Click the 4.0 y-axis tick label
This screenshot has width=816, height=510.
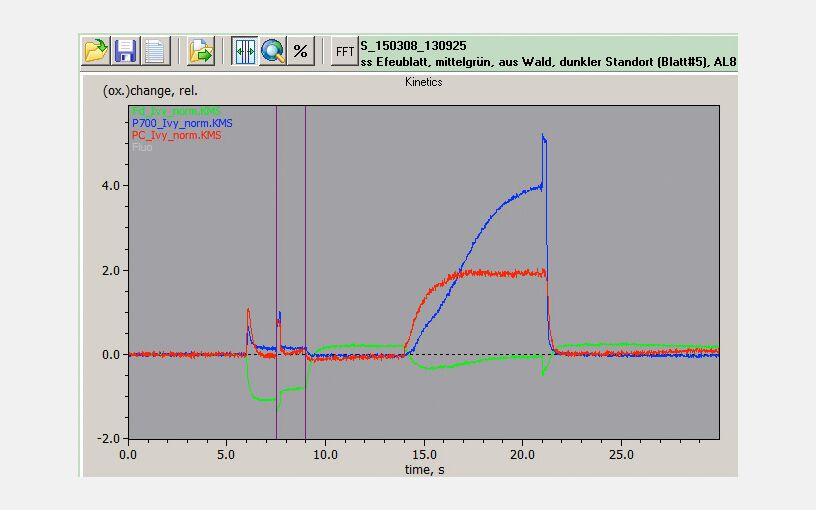pyautogui.click(x=111, y=186)
